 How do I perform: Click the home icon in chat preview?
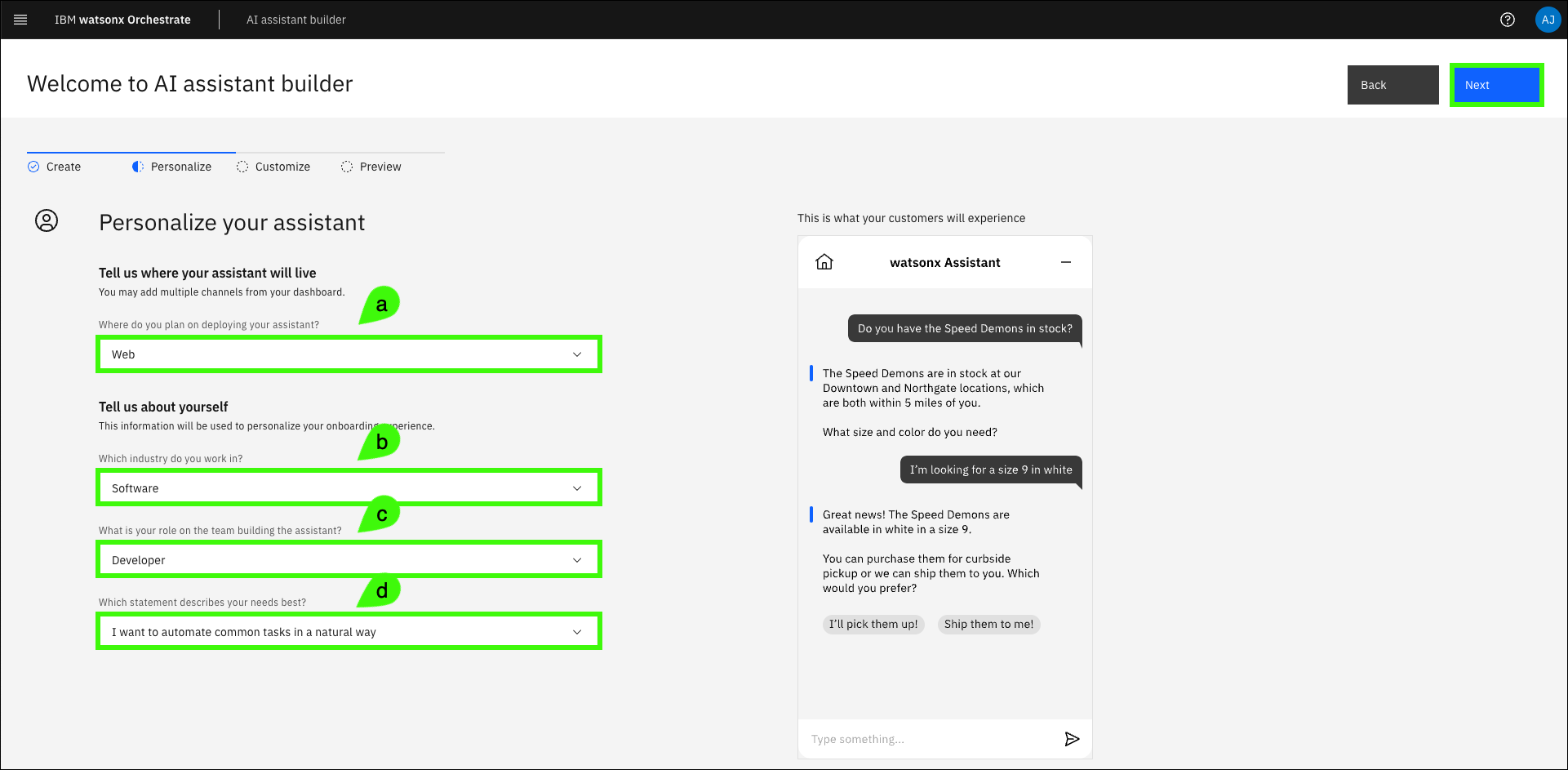click(824, 262)
